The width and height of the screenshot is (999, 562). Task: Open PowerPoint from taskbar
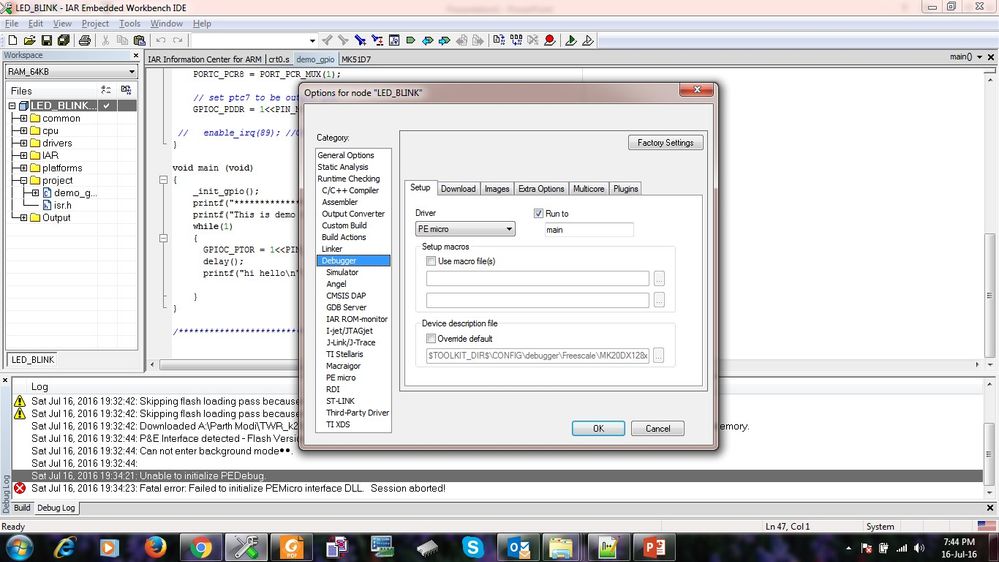[654, 547]
